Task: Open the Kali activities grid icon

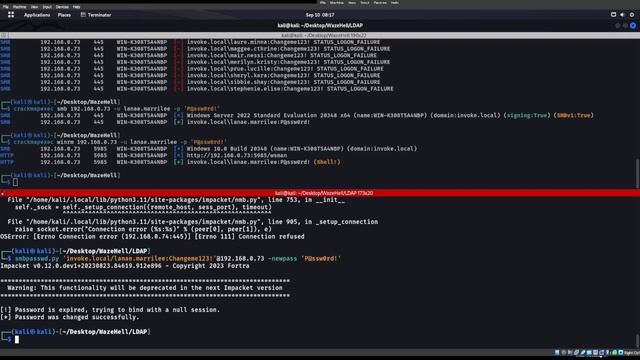Action: click(x=11, y=15)
